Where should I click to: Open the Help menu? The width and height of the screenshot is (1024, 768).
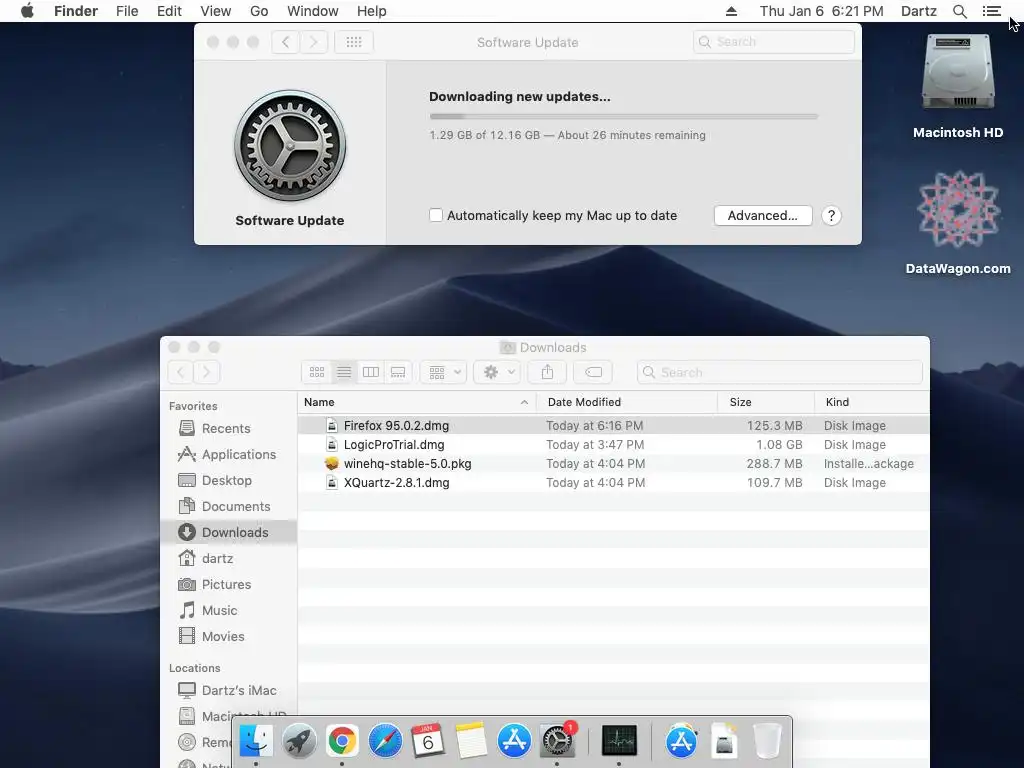click(372, 11)
